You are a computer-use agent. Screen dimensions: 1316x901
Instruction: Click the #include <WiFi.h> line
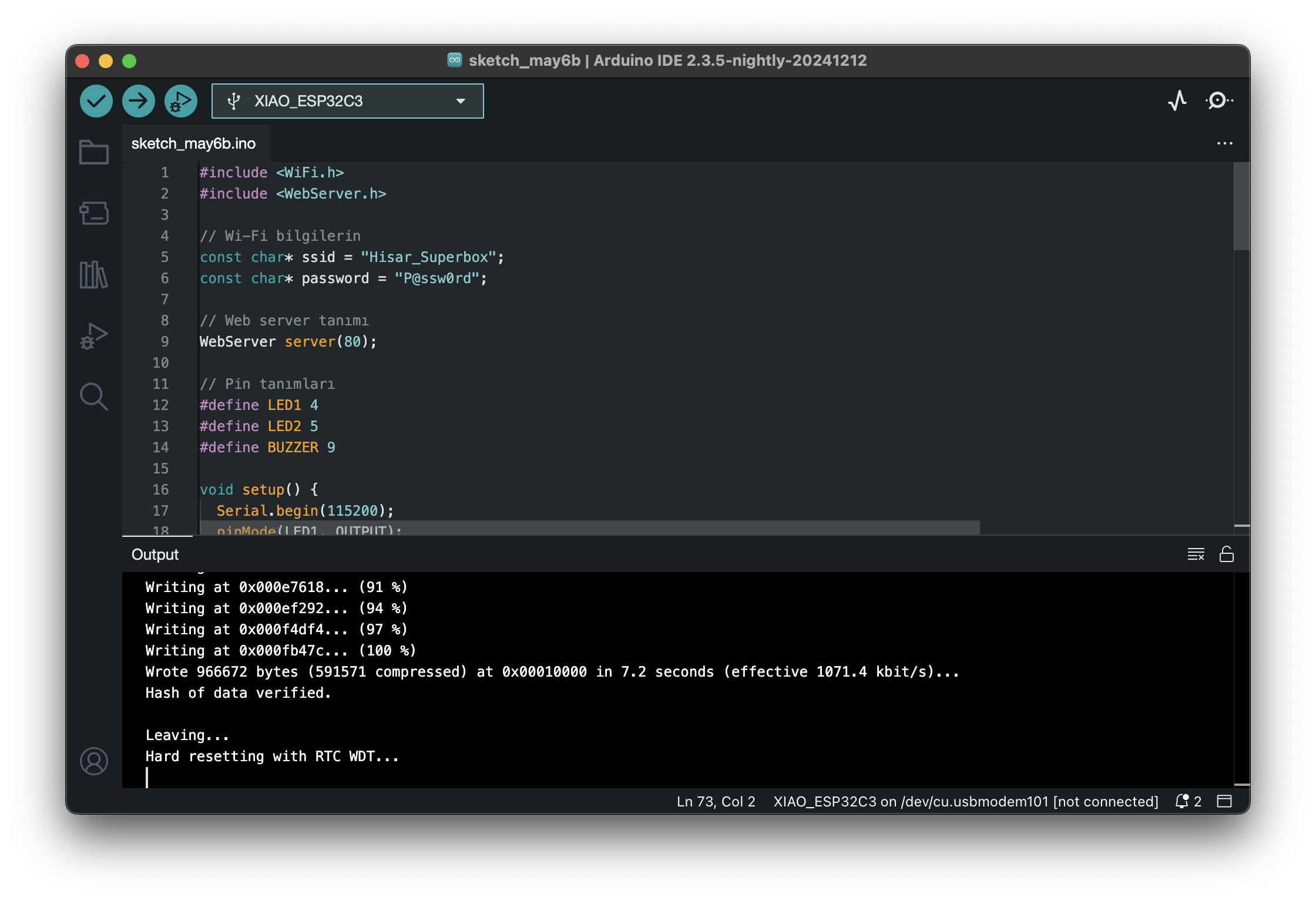click(x=271, y=173)
